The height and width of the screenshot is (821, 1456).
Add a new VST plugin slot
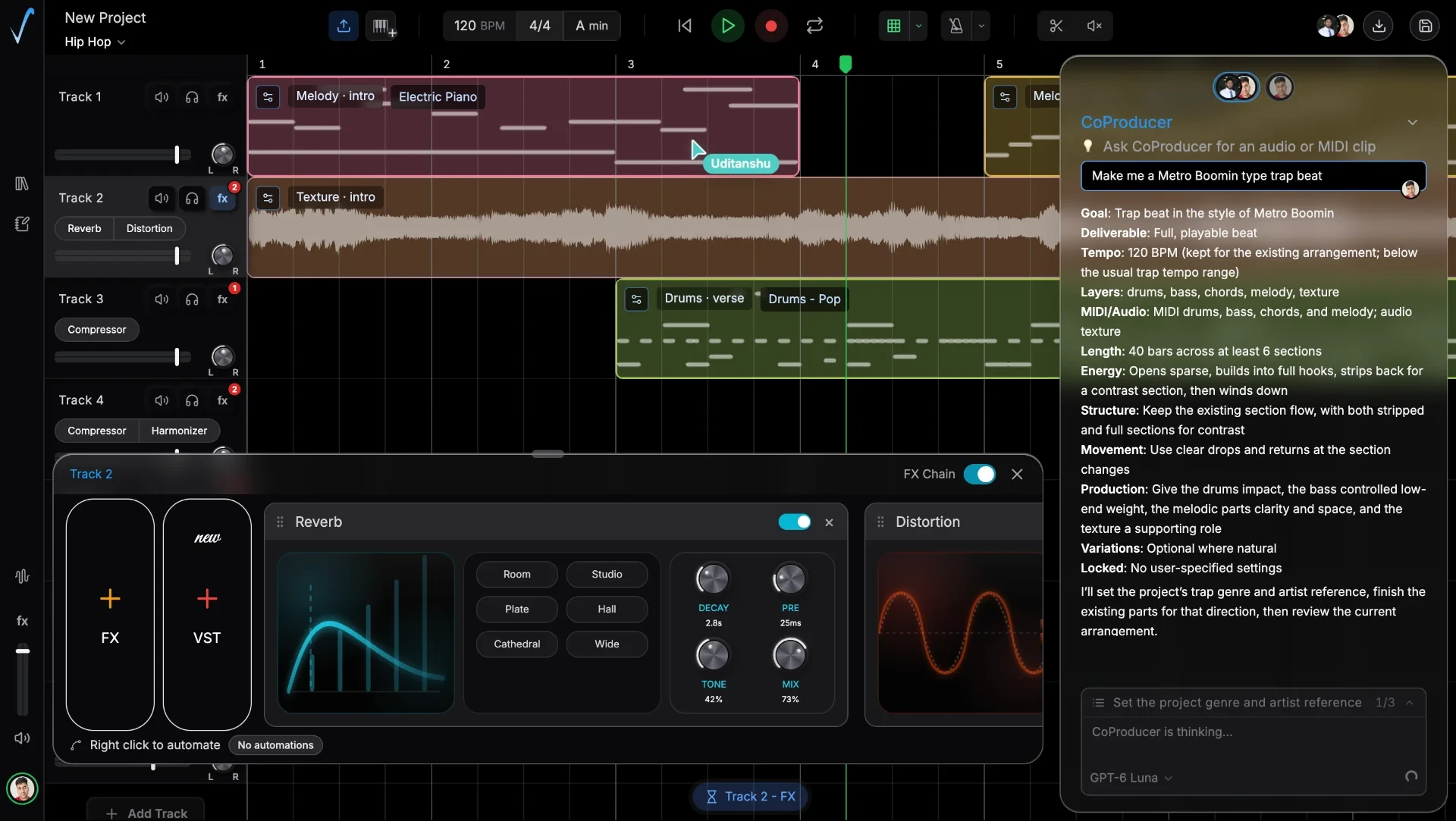tap(207, 614)
